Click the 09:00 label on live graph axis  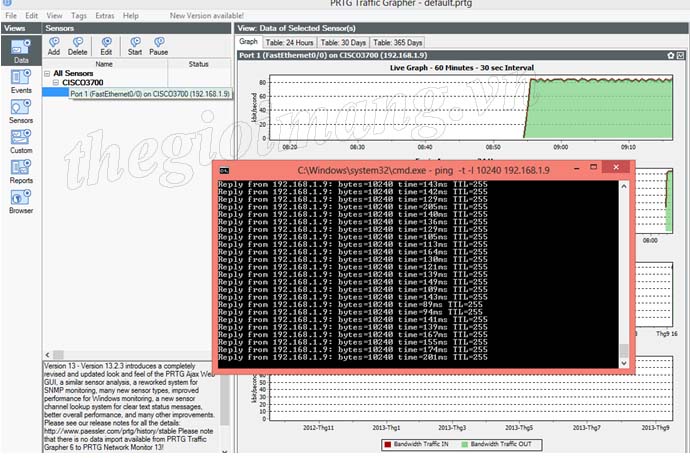click(x=561, y=147)
